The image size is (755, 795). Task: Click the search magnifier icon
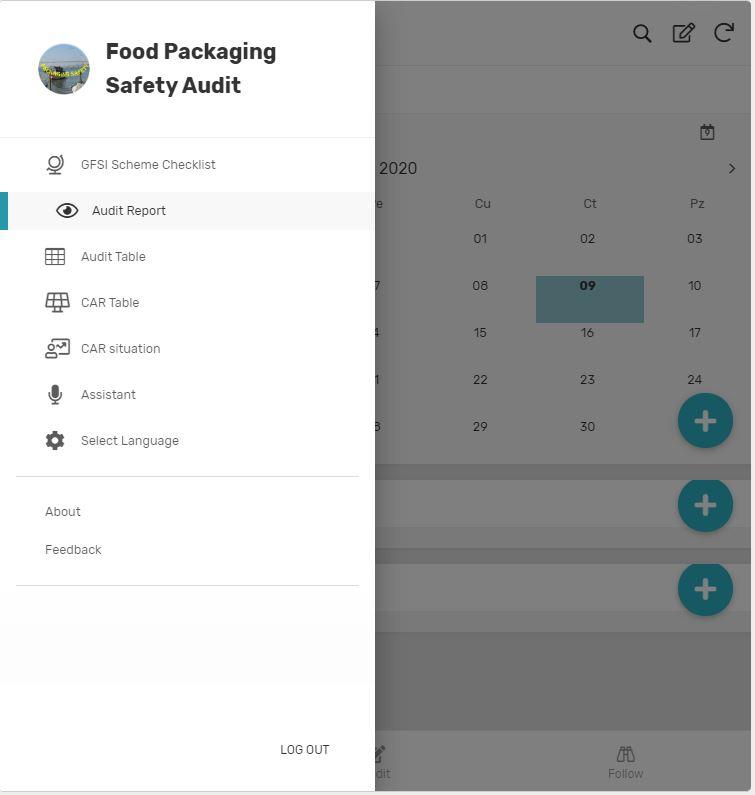click(642, 34)
